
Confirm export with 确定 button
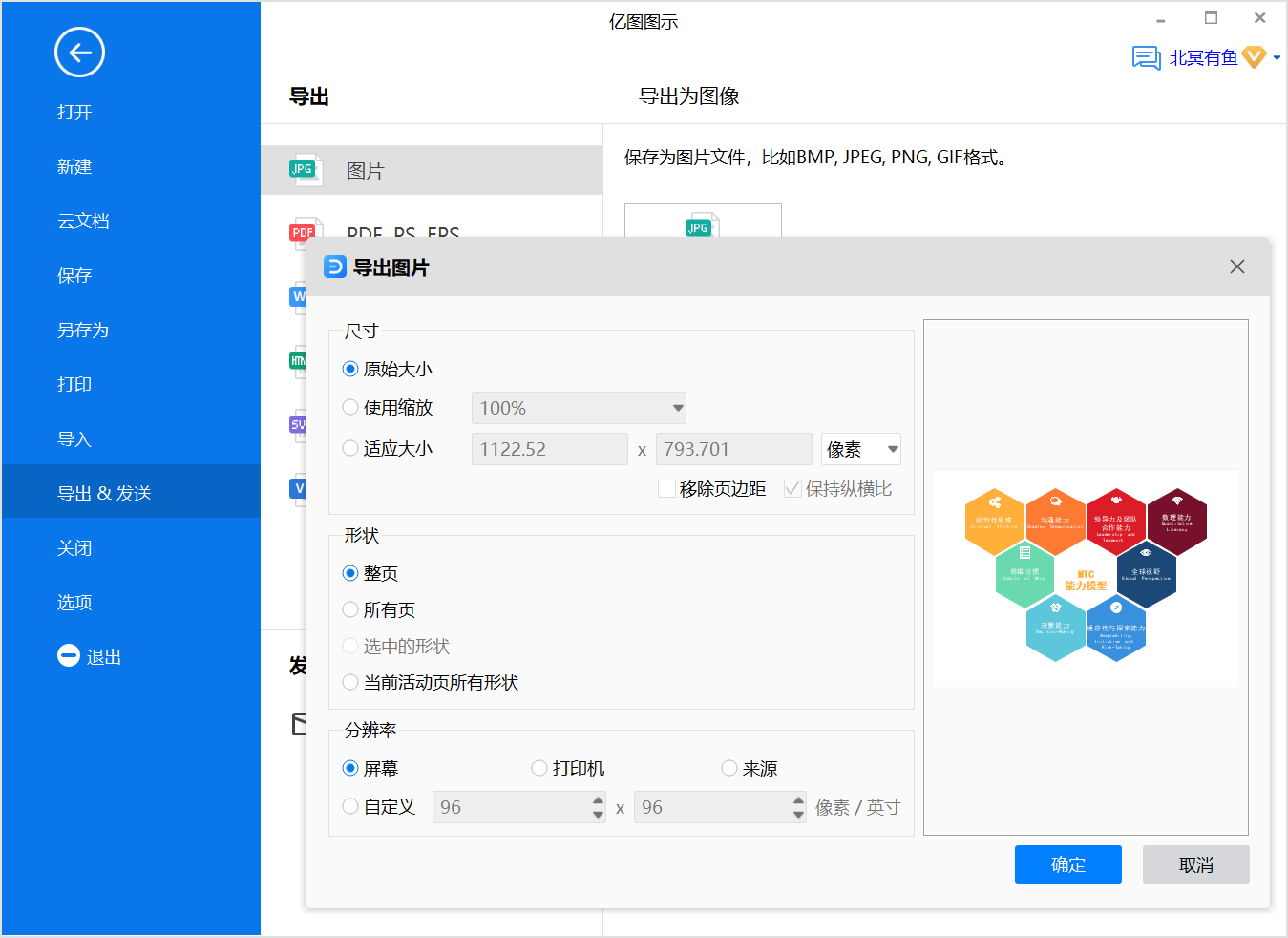coord(1067,864)
